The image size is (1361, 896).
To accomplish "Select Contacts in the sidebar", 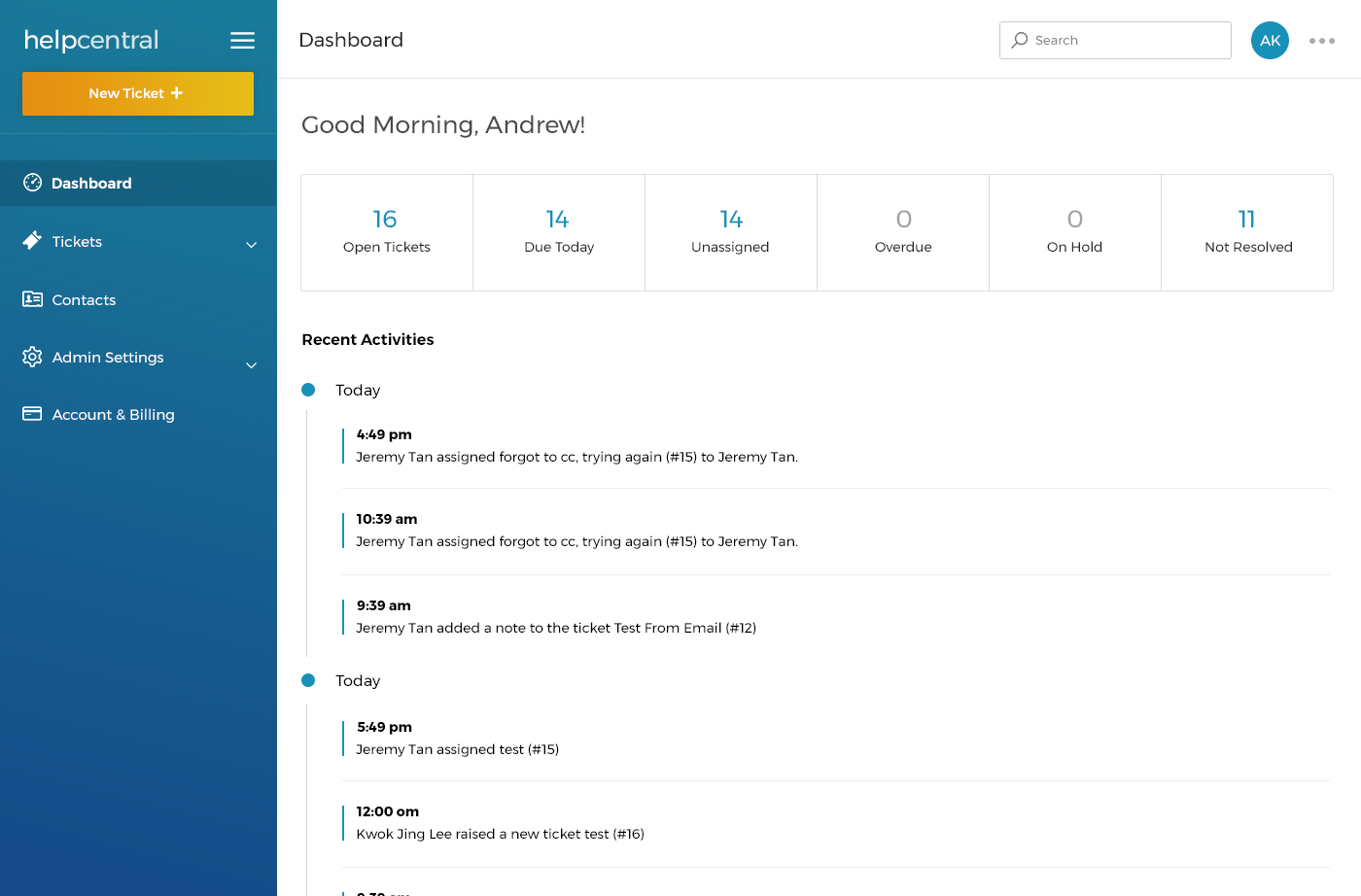I will pos(84,300).
